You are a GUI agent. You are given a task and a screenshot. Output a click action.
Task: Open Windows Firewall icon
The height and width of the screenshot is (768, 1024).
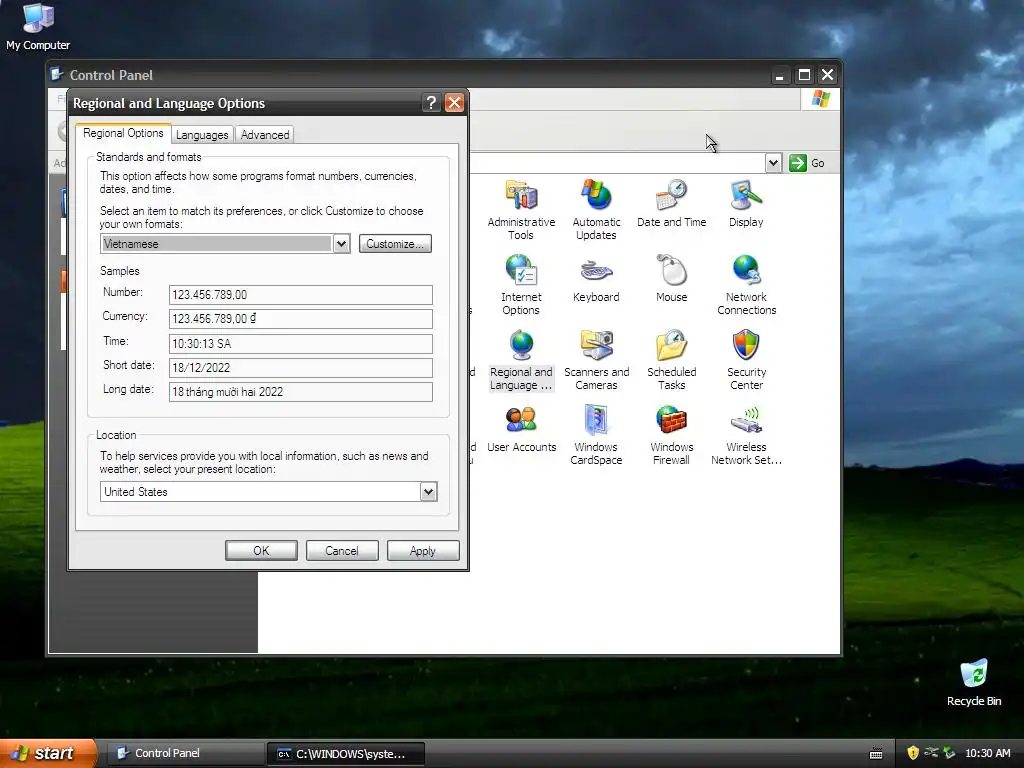(x=671, y=436)
